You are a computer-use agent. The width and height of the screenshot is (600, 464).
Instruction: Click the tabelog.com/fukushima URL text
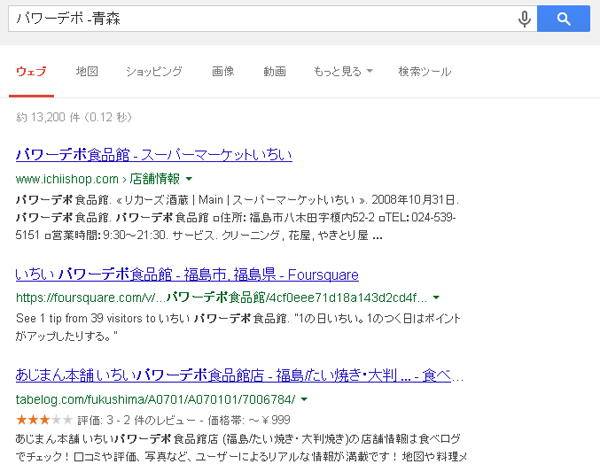tap(155, 399)
